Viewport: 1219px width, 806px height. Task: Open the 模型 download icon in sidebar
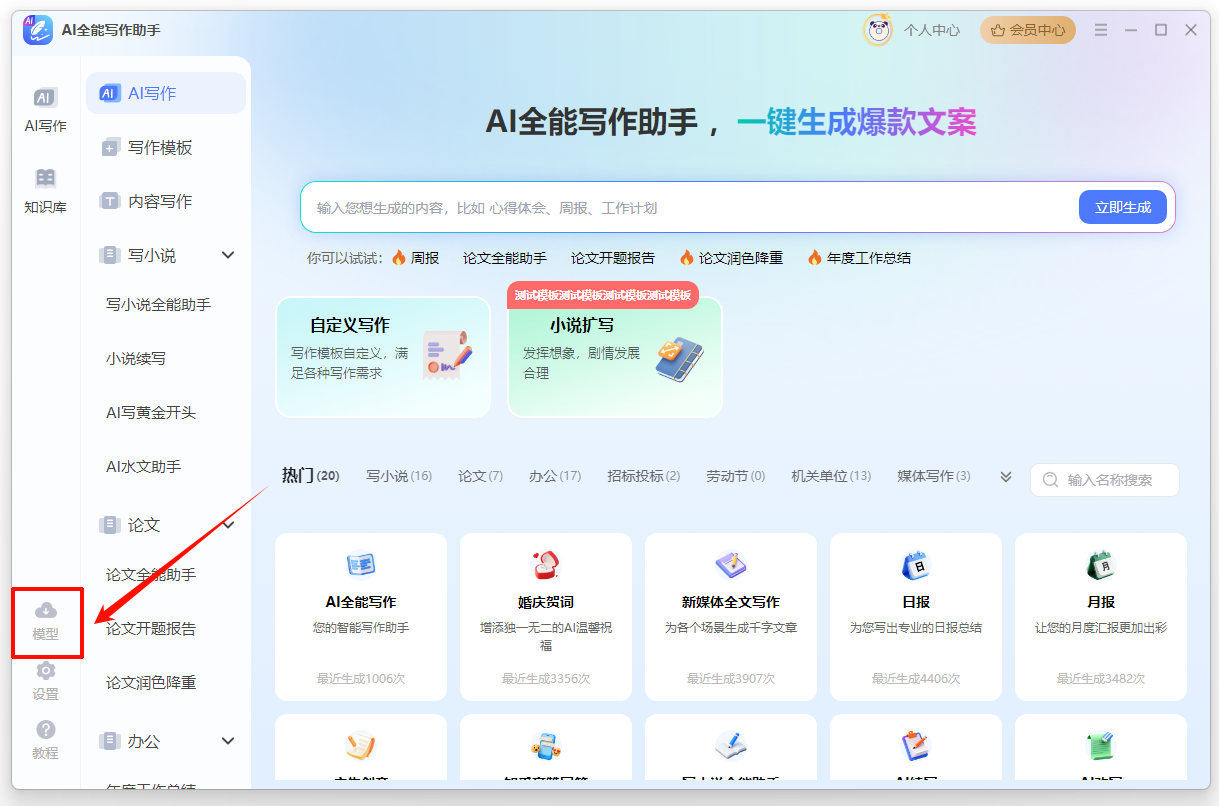coord(46,611)
